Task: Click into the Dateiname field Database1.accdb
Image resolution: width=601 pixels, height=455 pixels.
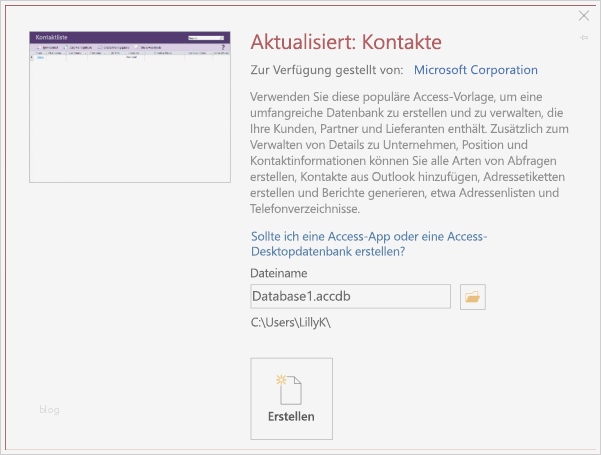Action: click(x=350, y=296)
